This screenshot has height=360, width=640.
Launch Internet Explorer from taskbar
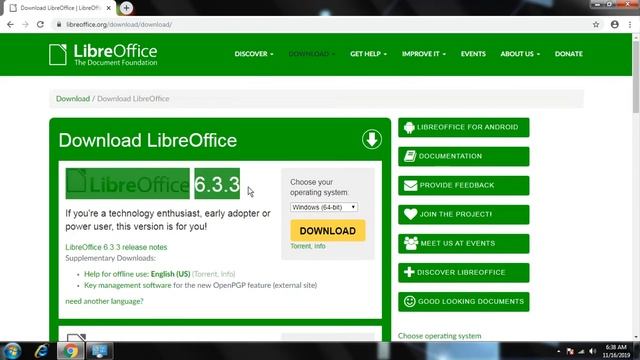click(41, 351)
